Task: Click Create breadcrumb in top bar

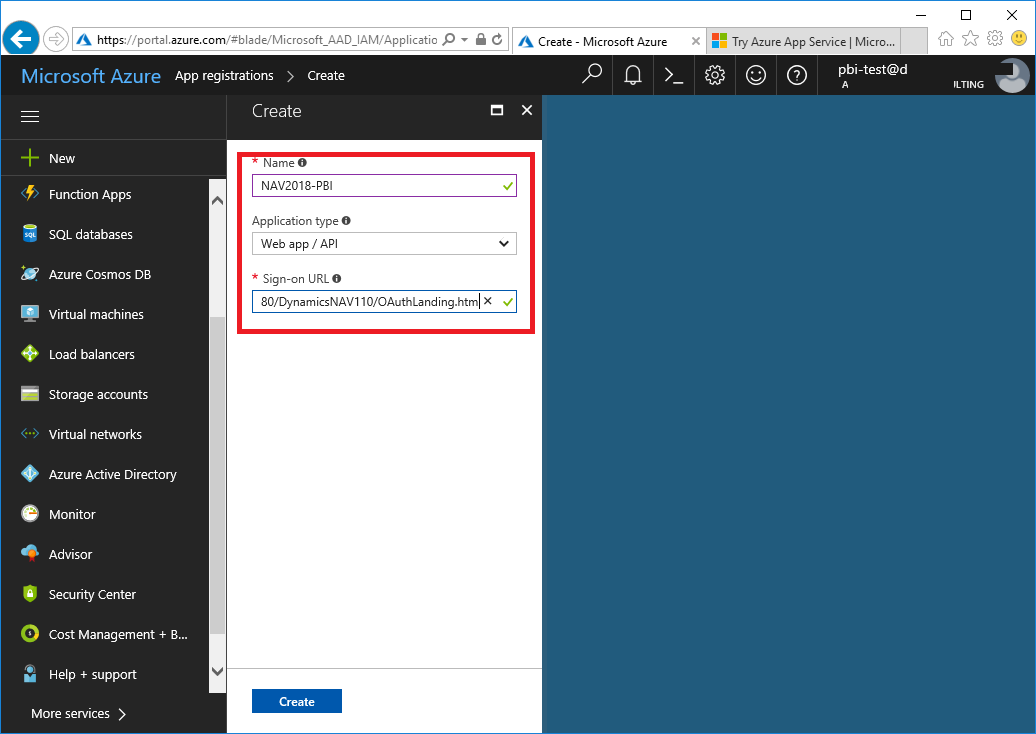Action: 326,75
